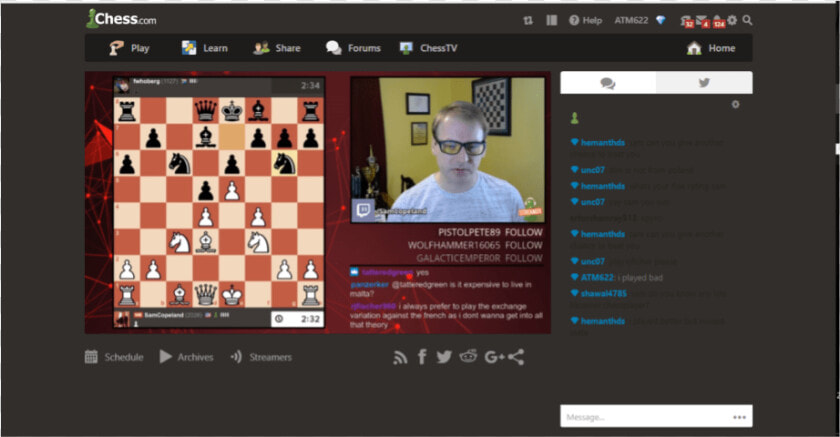Screen dimensions: 840x437
Task: Click the RSS feed icon
Action: [400, 357]
